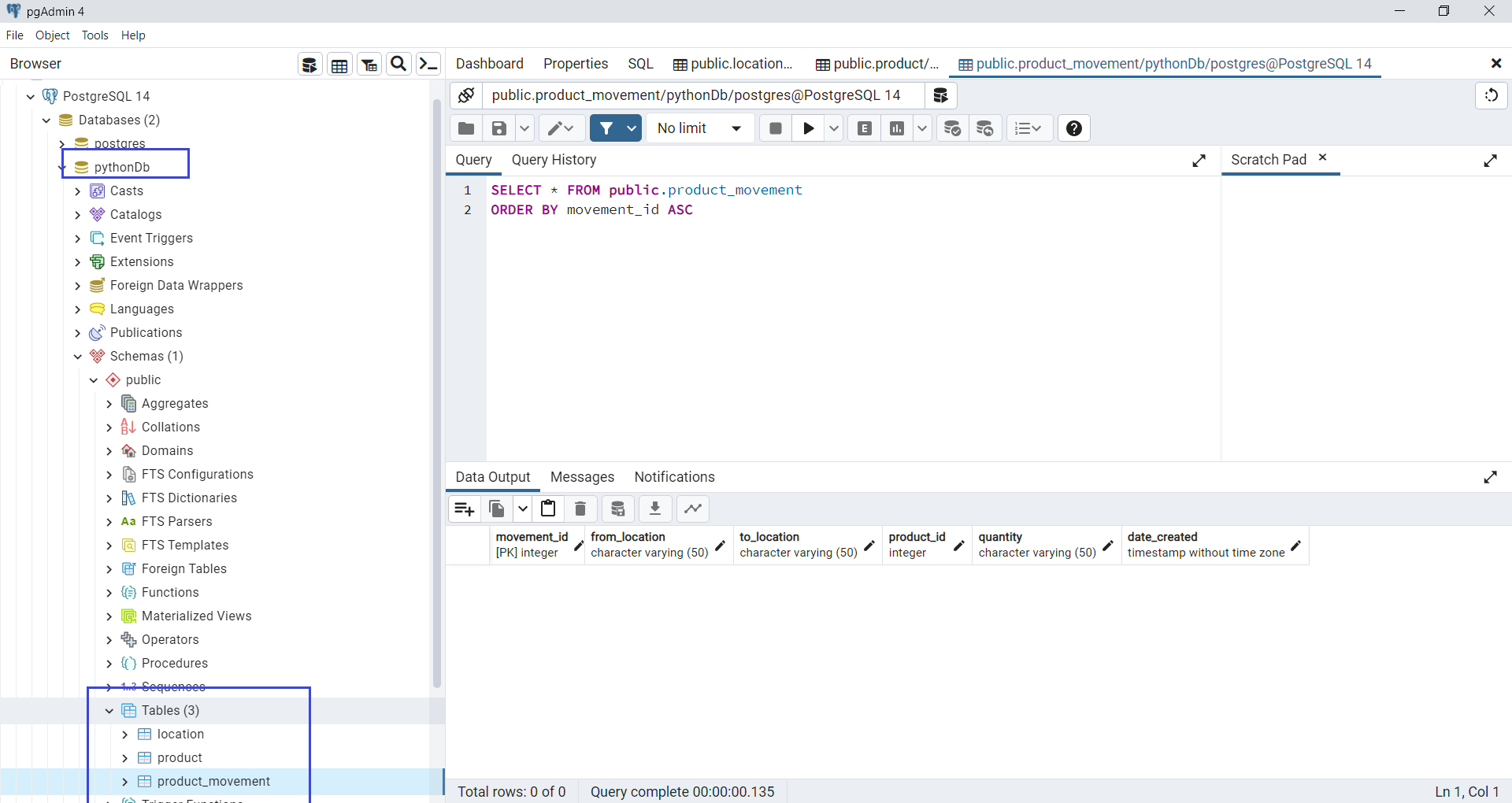This screenshot has height=803, width=1512.
Task: Open the graph visualiser icon
Action: click(692, 509)
